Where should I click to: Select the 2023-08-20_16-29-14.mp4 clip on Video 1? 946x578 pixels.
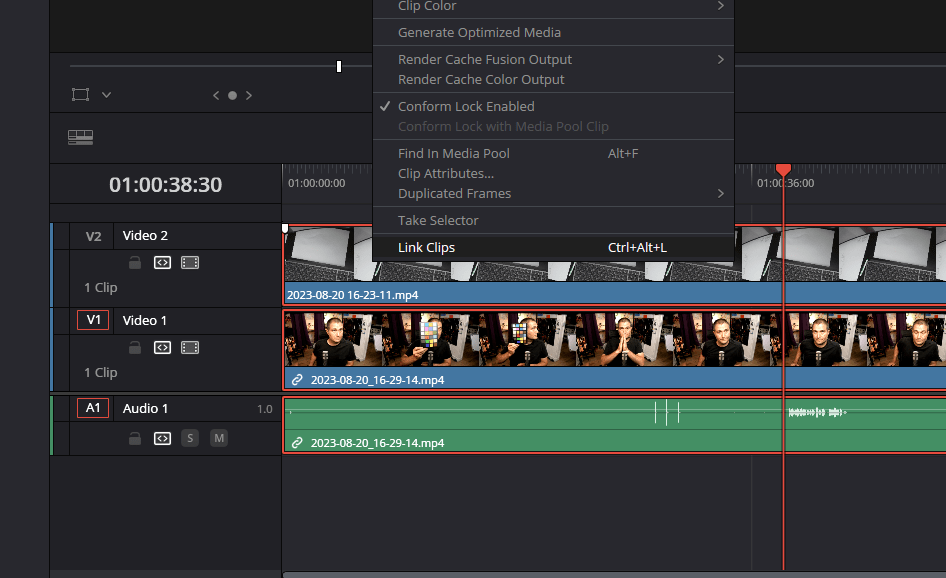pos(615,350)
